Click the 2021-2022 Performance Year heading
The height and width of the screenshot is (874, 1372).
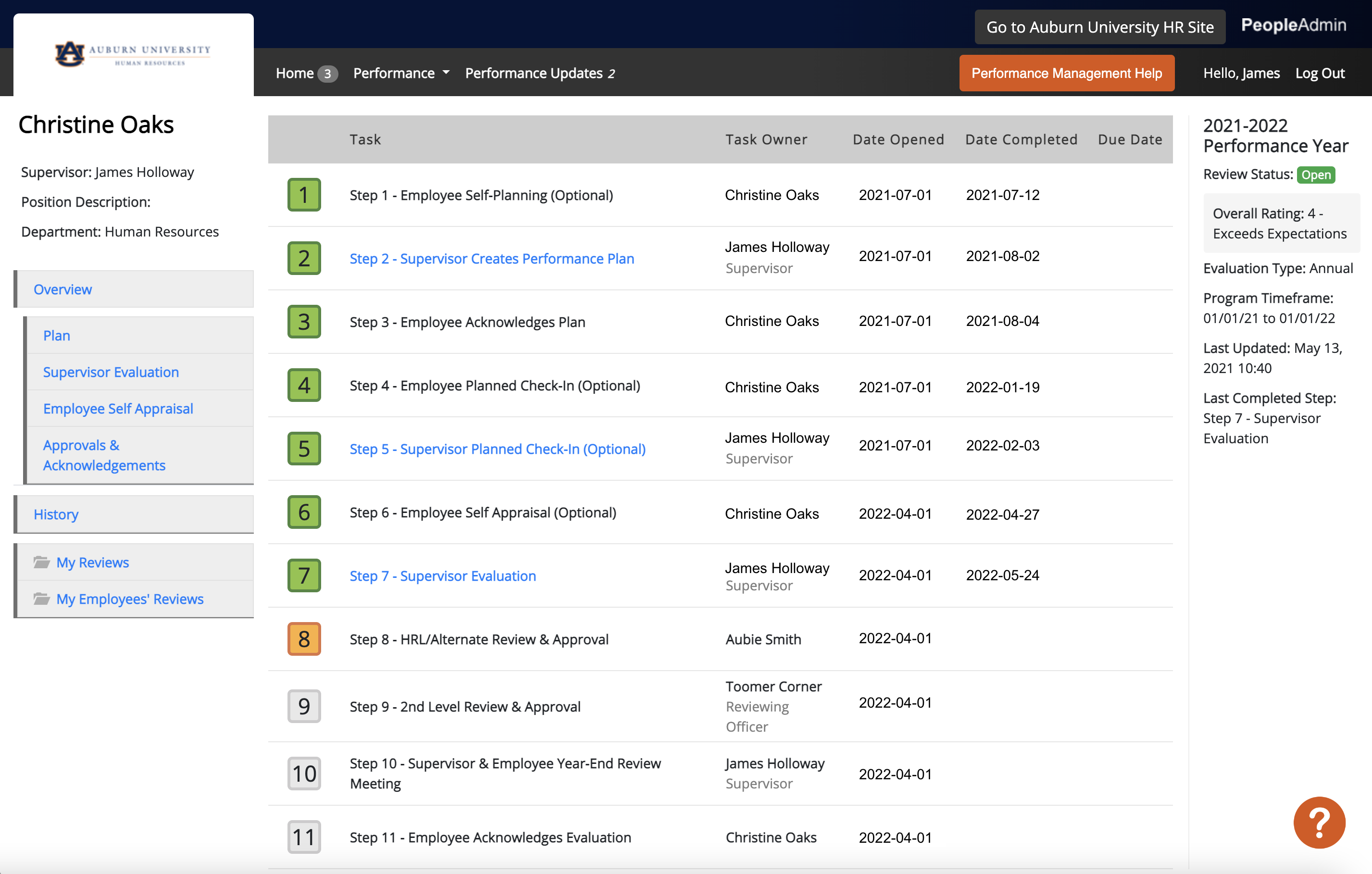click(x=1275, y=136)
